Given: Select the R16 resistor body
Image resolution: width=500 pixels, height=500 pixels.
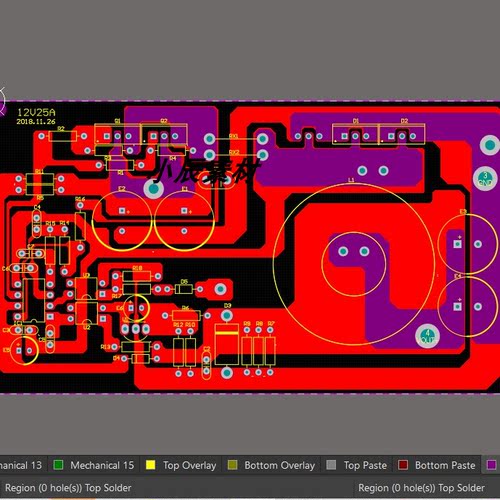Looking at the screenshot, I should click(x=80, y=226).
